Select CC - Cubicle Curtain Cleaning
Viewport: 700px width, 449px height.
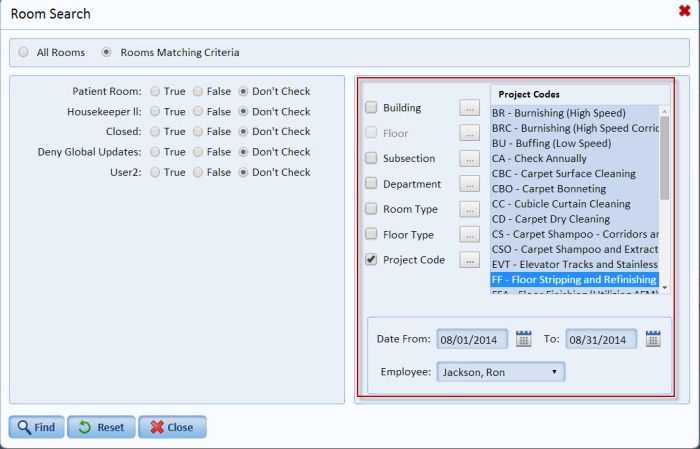click(x=575, y=204)
